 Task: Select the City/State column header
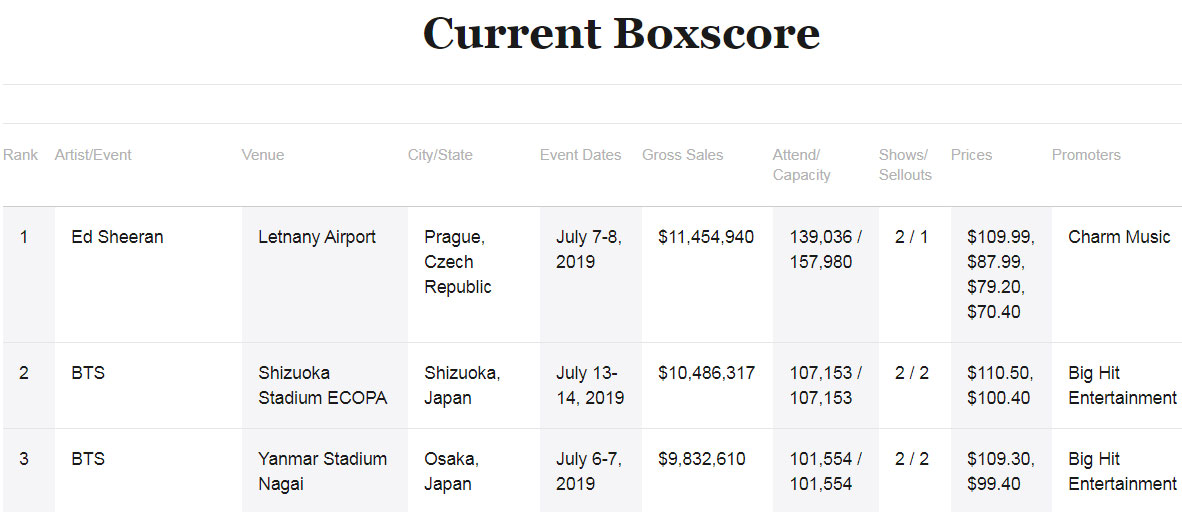(440, 155)
